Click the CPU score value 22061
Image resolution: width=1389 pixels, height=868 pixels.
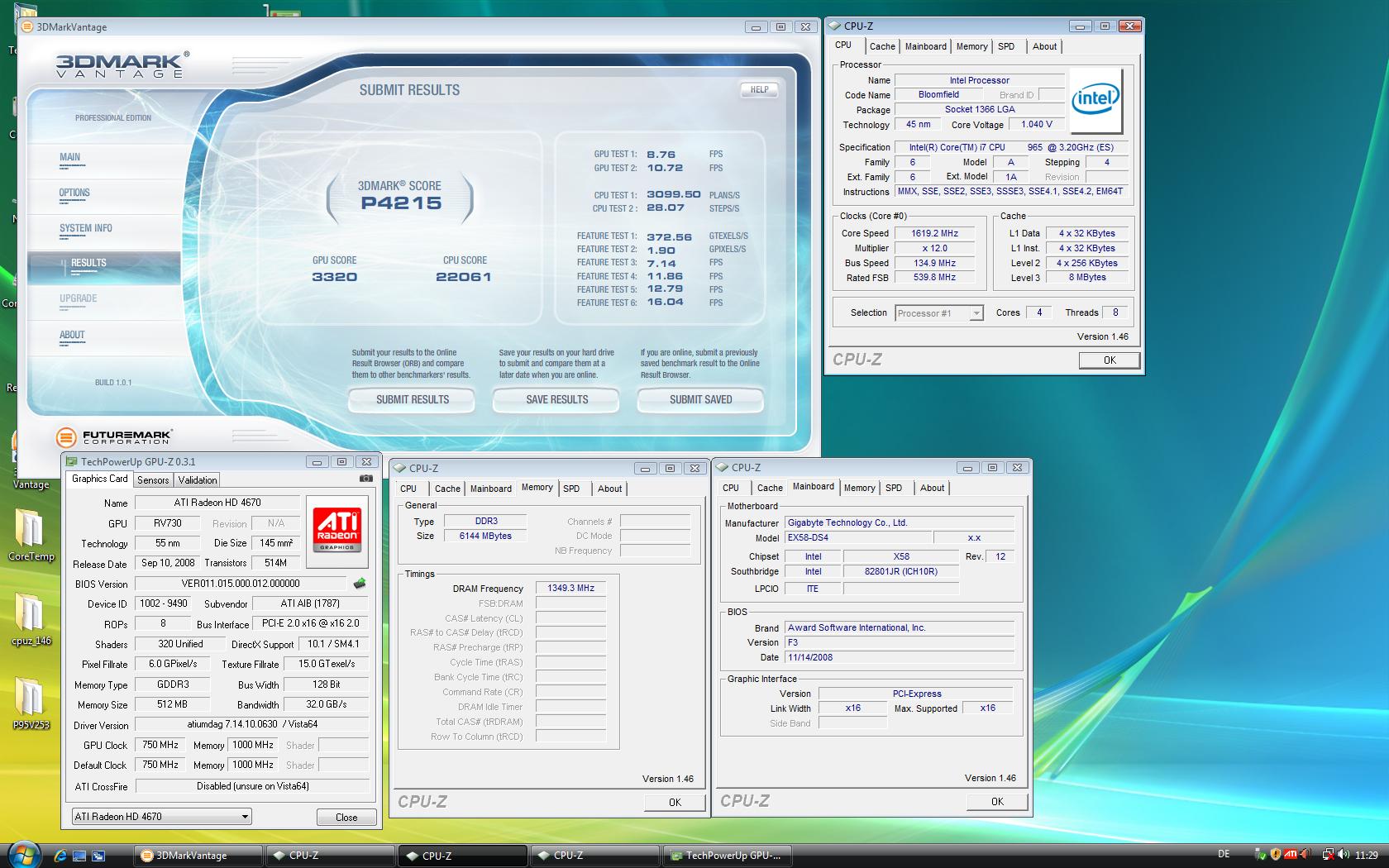464,277
